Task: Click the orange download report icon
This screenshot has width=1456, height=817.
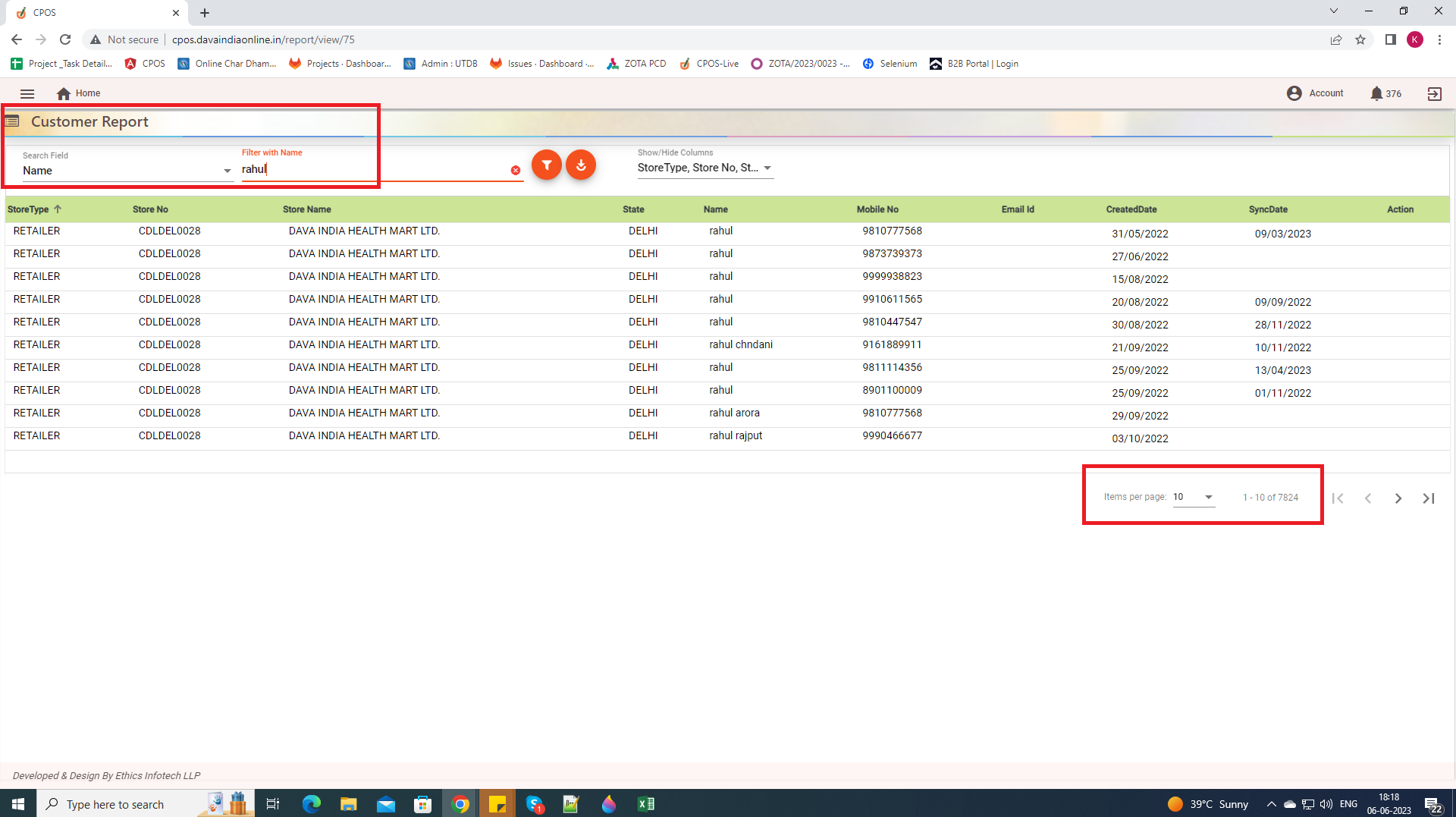Action: [x=581, y=165]
